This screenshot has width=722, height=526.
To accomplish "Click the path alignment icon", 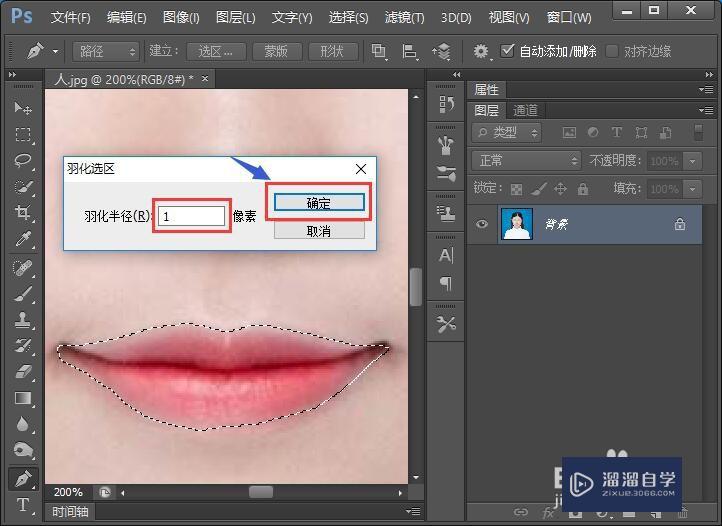I will [409, 51].
